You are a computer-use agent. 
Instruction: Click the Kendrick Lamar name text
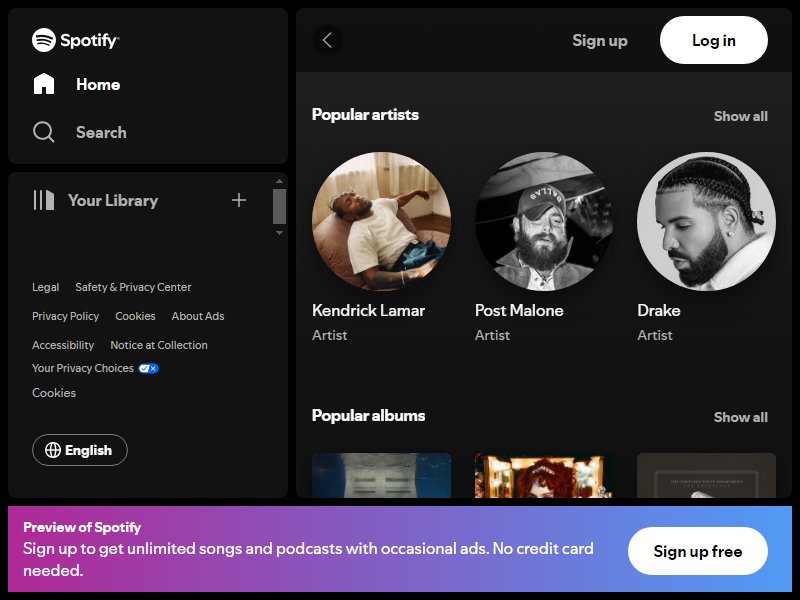click(368, 311)
